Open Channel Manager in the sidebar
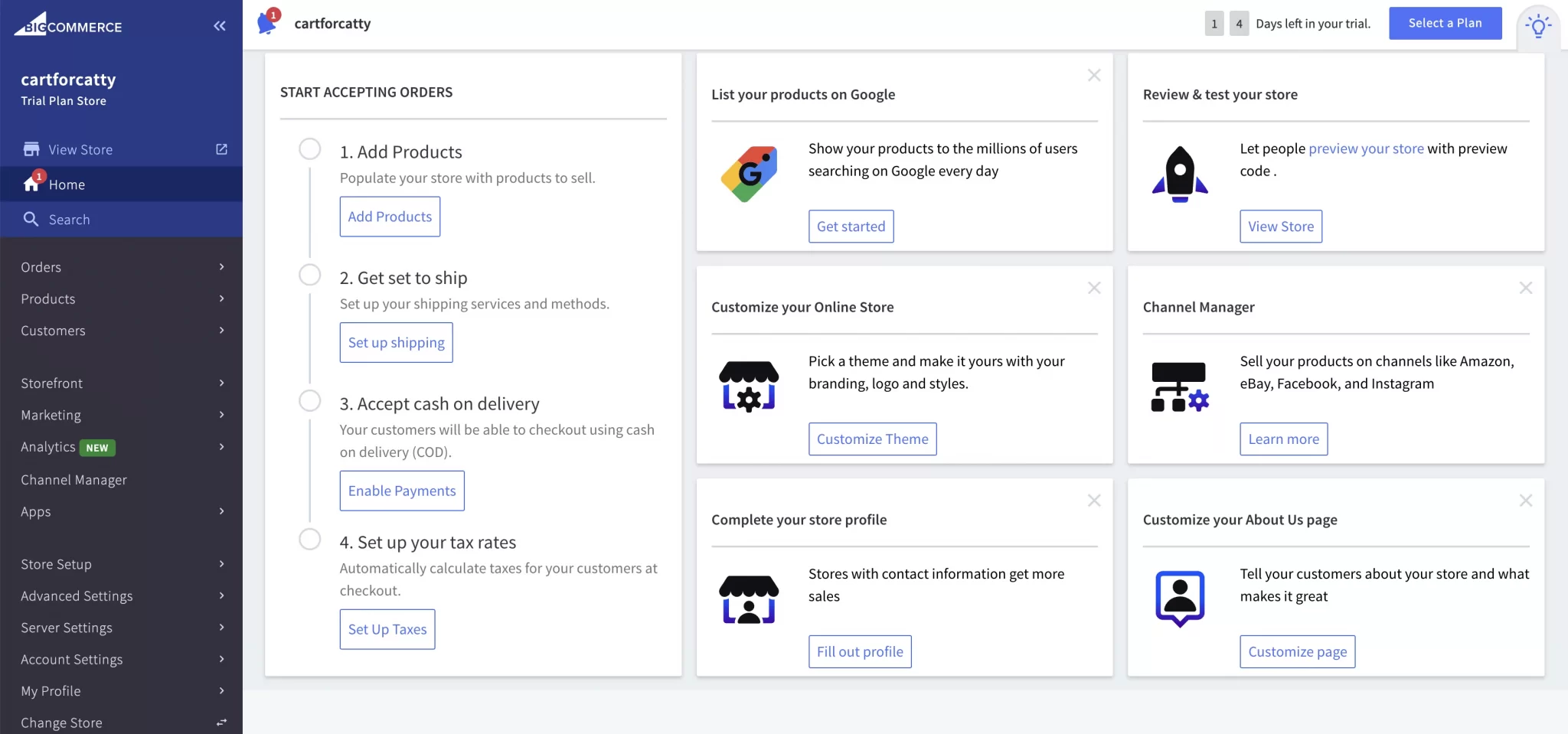 click(74, 480)
